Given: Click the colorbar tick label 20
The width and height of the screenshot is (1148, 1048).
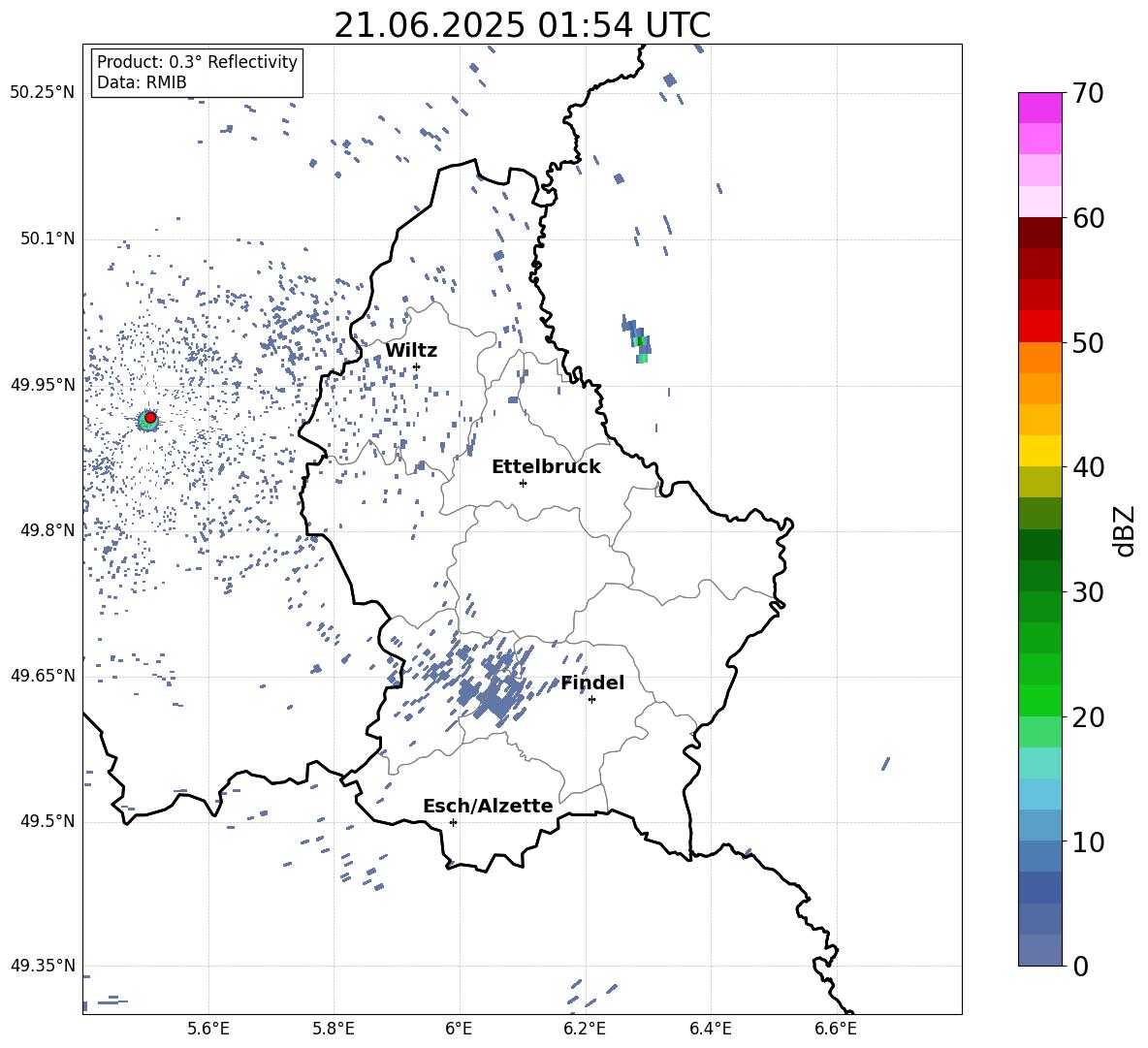Looking at the screenshot, I should point(1088,717).
